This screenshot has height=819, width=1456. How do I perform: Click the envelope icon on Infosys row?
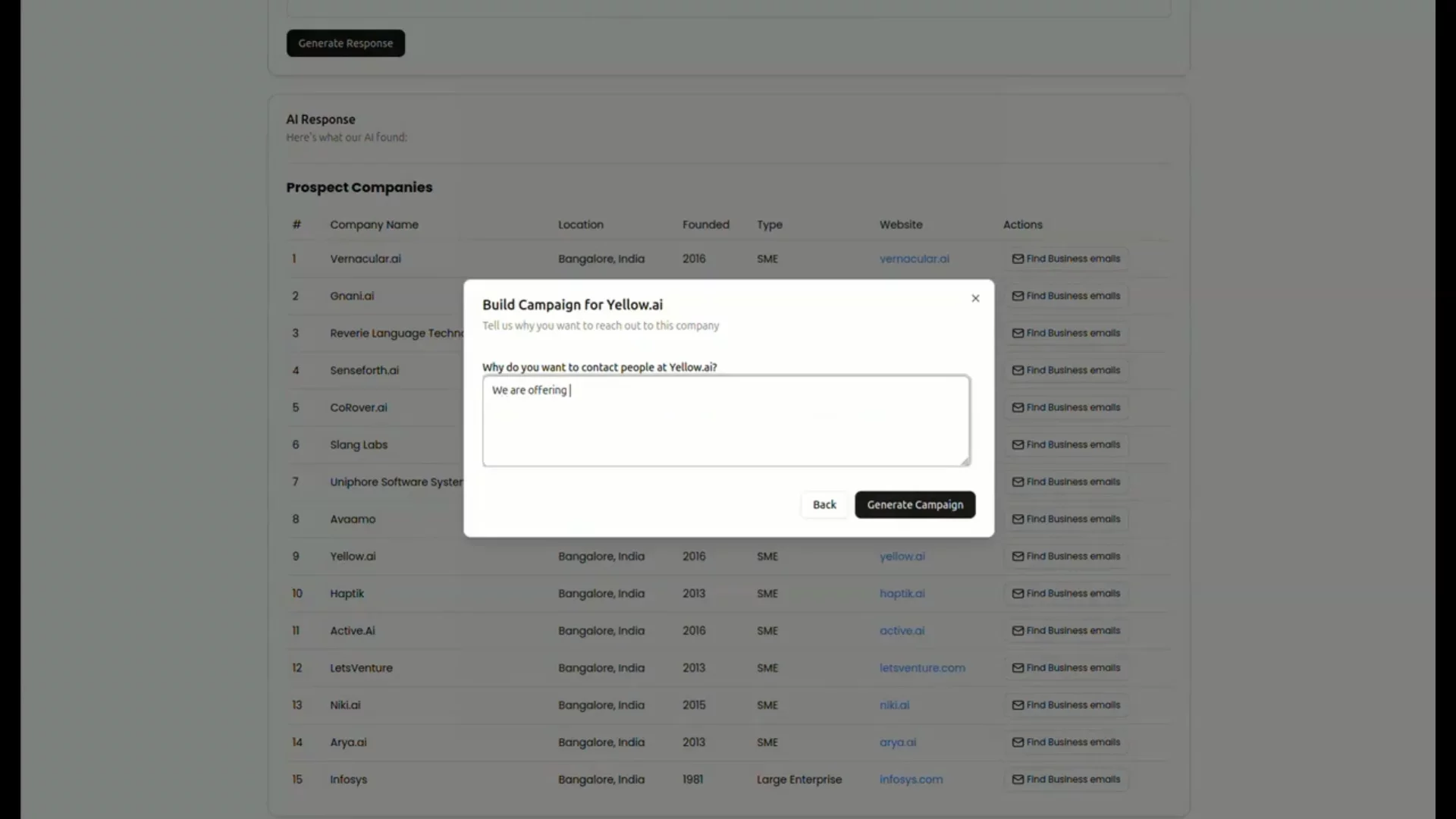(x=1018, y=779)
